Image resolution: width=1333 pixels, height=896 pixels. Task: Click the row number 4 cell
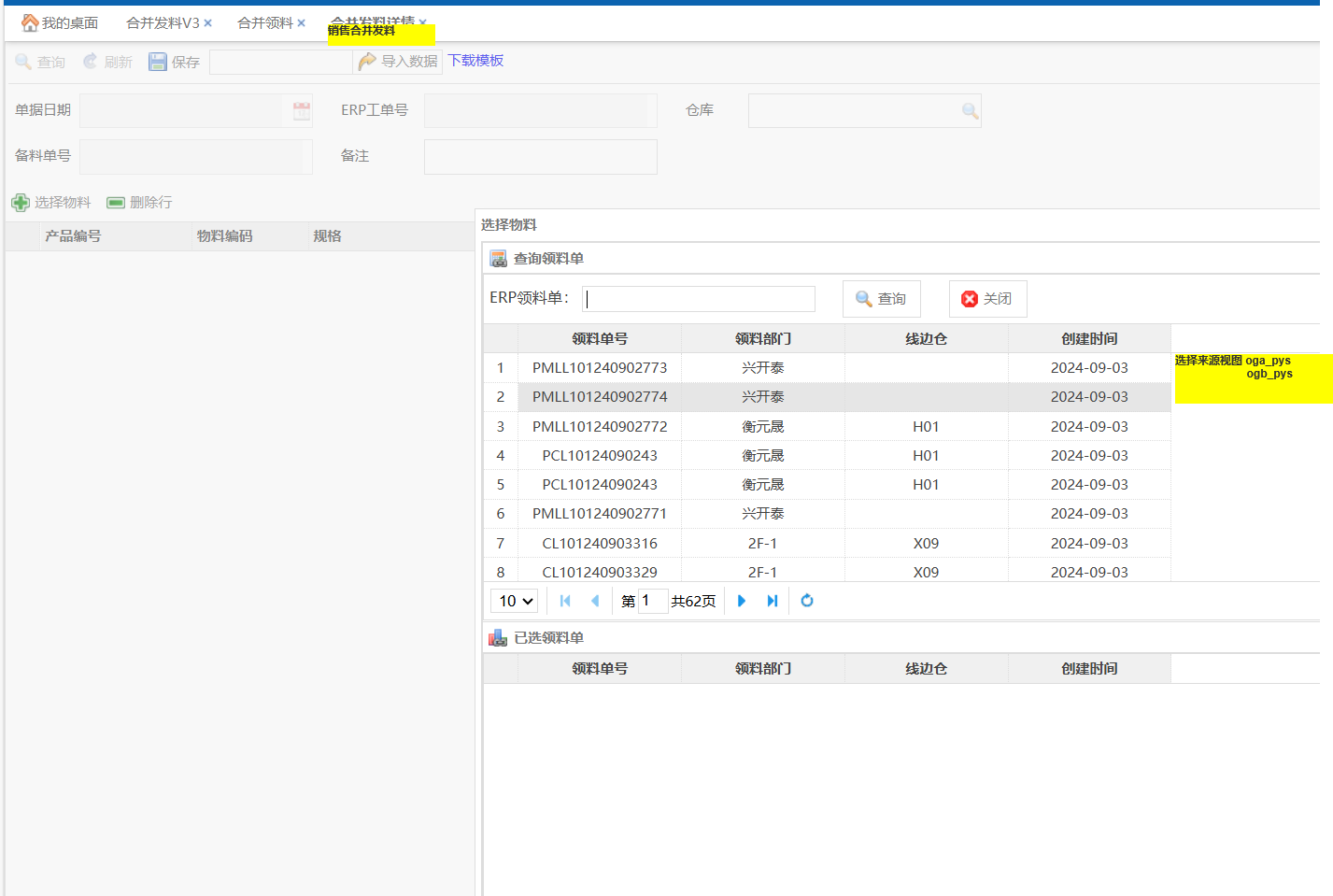click(x=501, y=455)
